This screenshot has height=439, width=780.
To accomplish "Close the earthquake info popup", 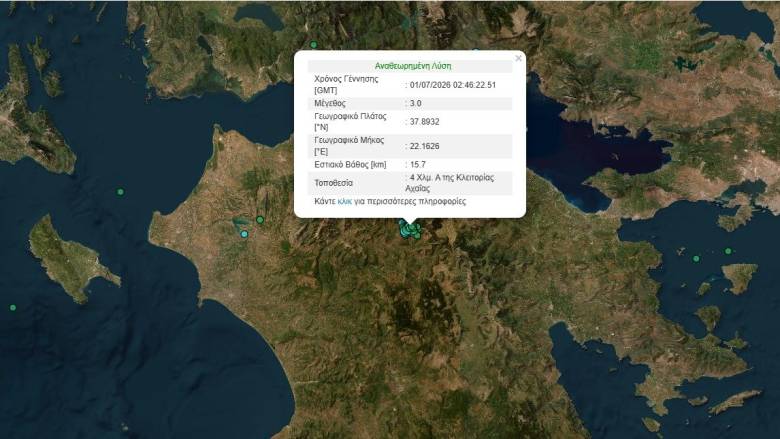I will tap(518, 58).
